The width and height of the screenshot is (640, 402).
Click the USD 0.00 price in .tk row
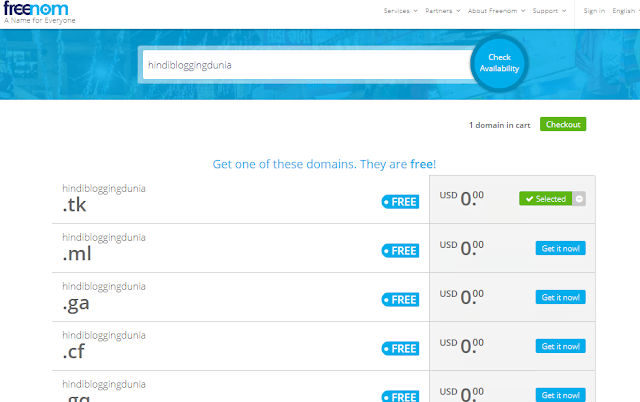click(x=462, y=198)
